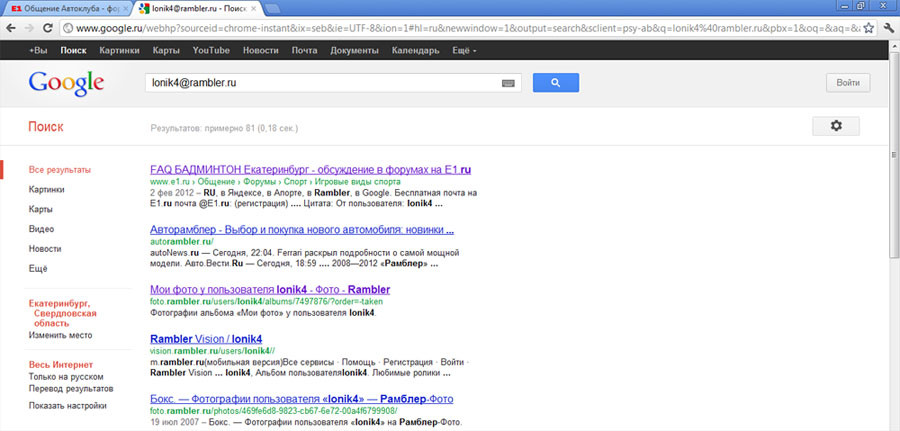Click the browser forward arrow
This screenshot has height=431, width=900.
tap(29, 28)
